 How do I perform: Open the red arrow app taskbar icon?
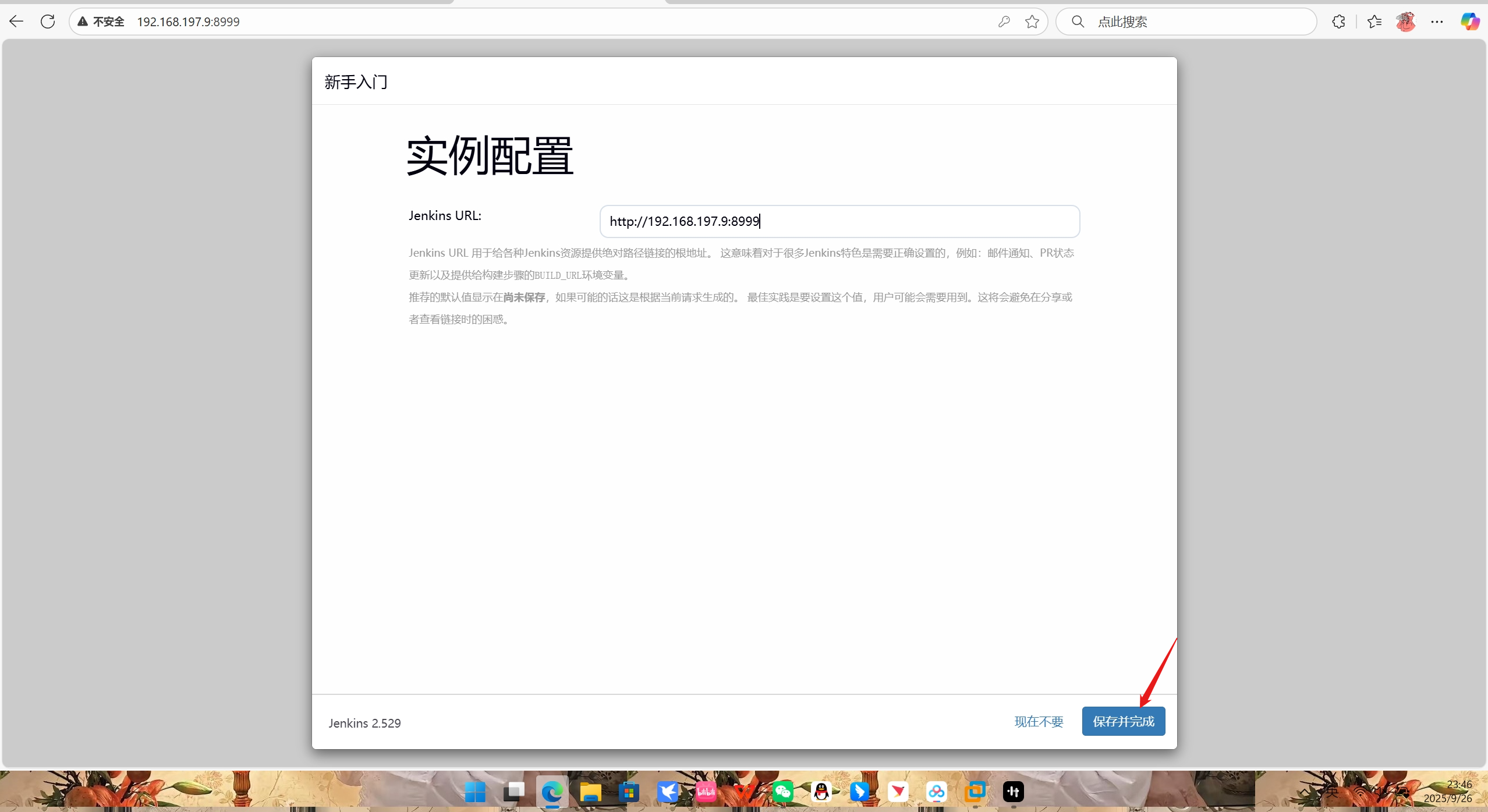tap(898, 792)
